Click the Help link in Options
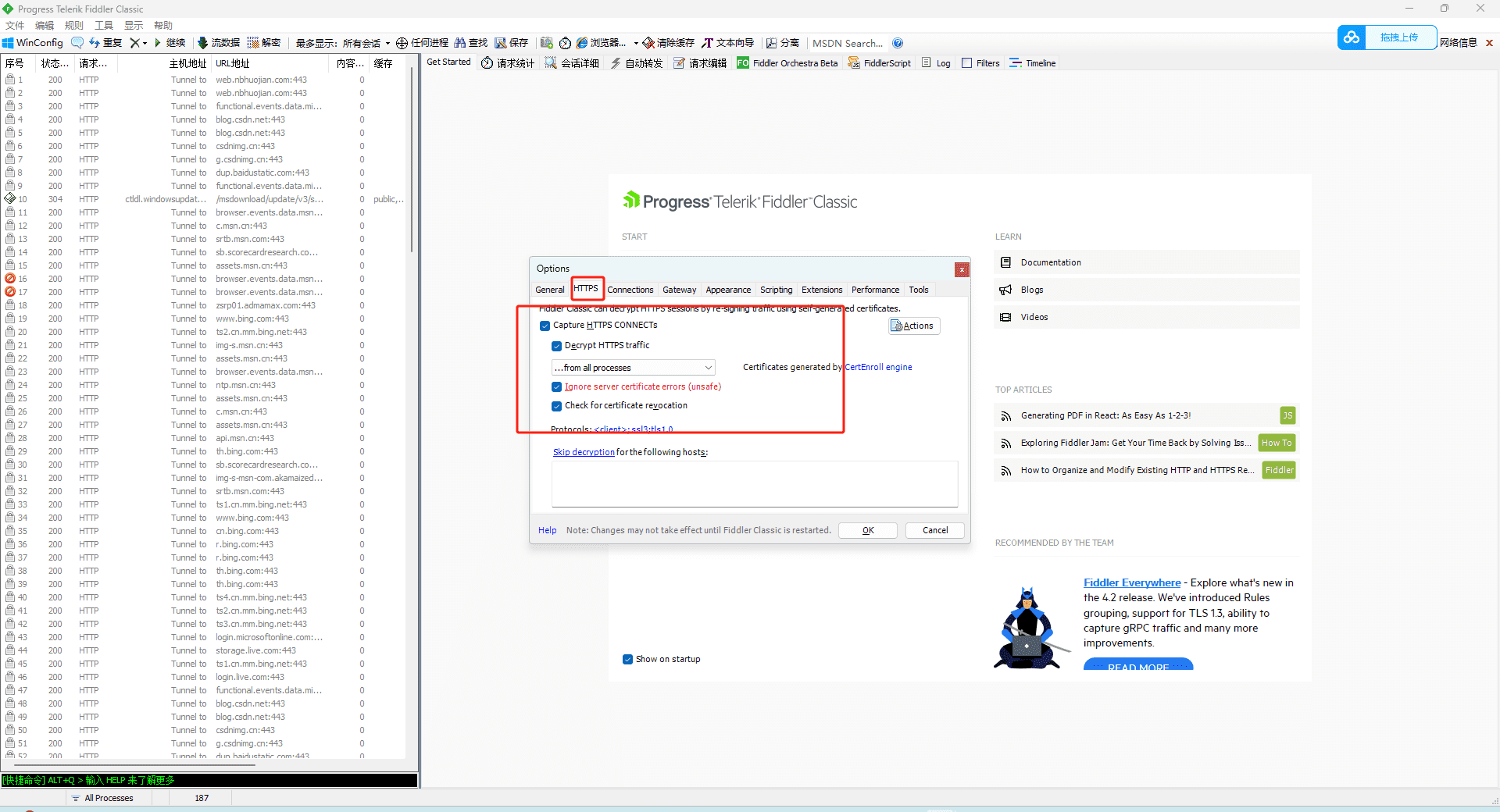Image resolution: width=1500 pixels, height=812 pixels. [547, 530]
